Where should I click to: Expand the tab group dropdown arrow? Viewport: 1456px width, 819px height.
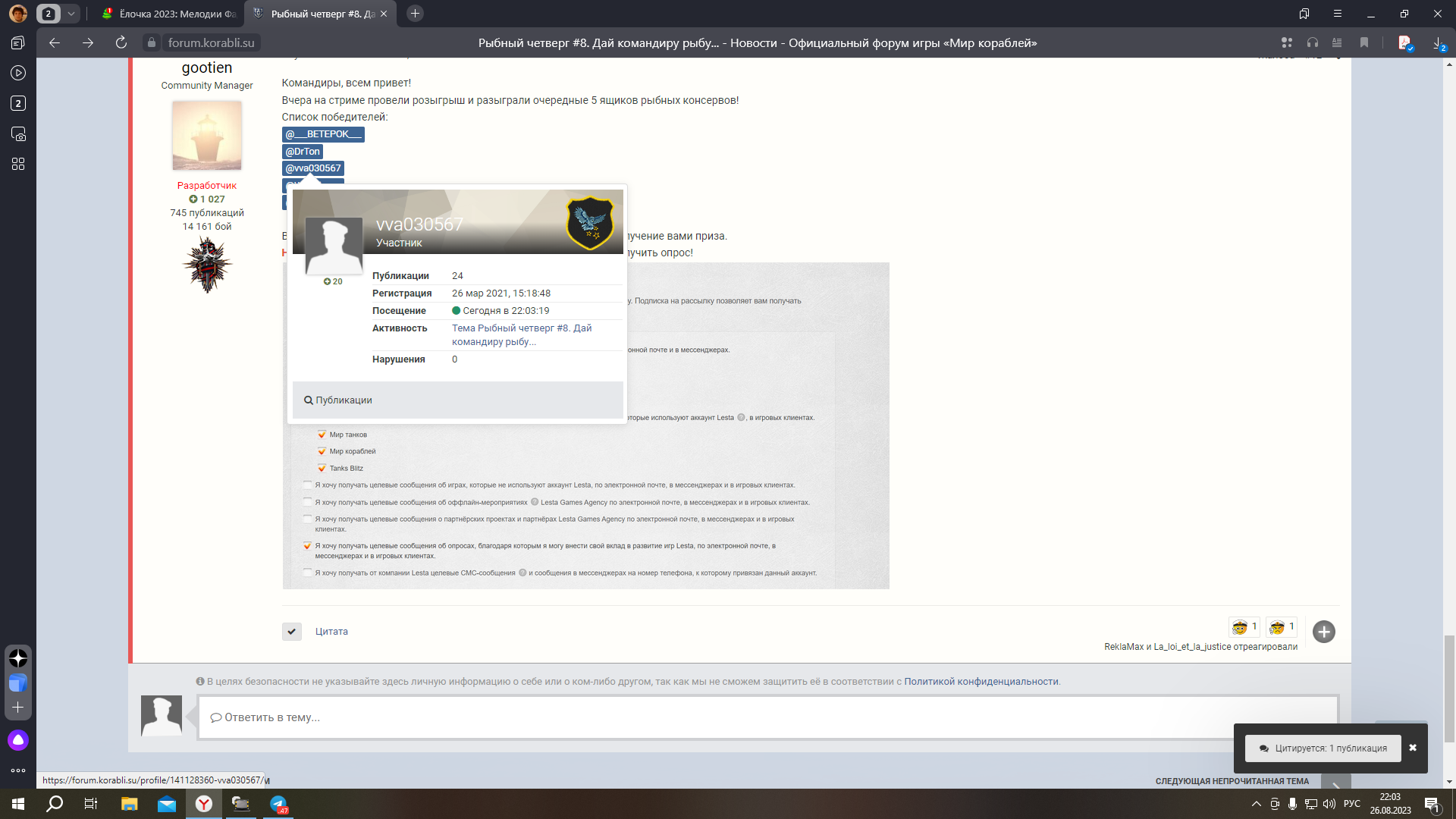pyautogui.click(x=71, y=14)
